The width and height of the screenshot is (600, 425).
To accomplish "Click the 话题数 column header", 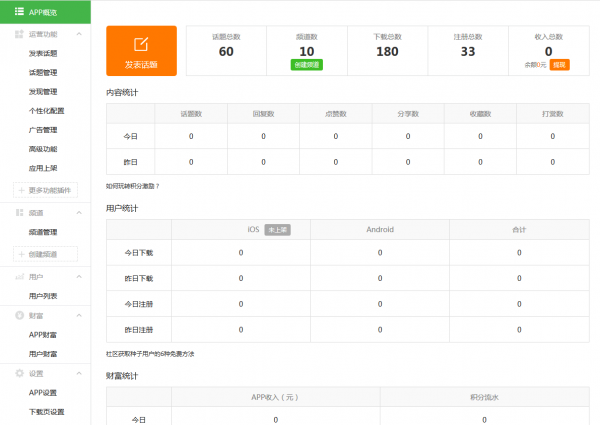I will pos(191,114).
